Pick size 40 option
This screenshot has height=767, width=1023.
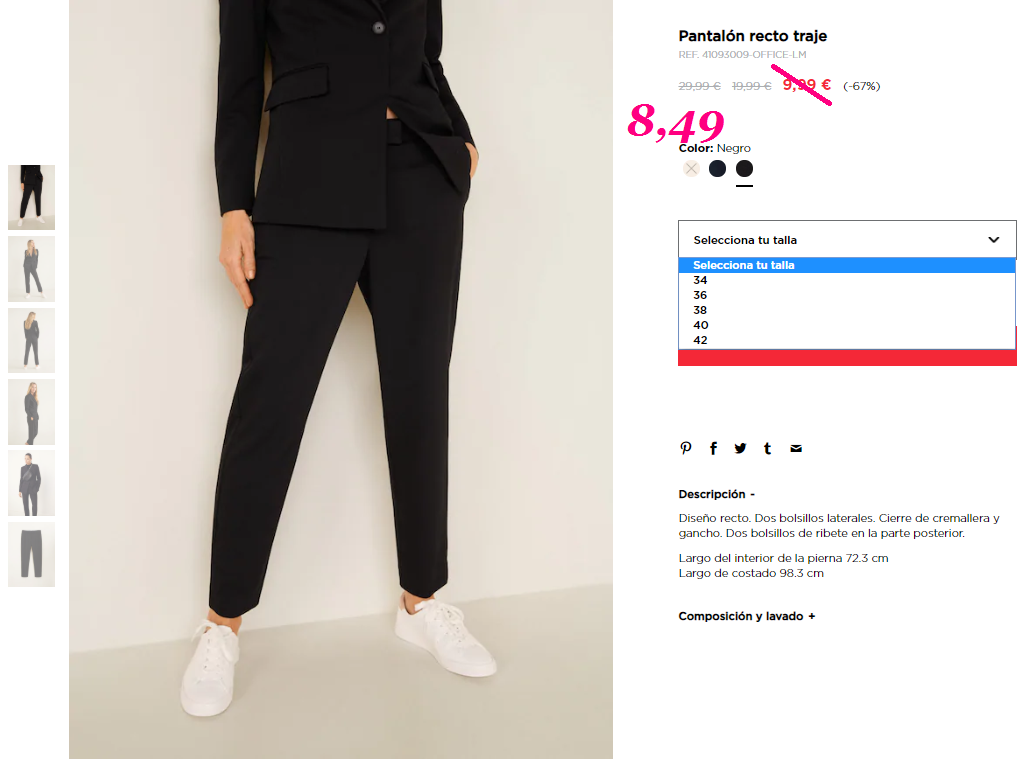847,325
